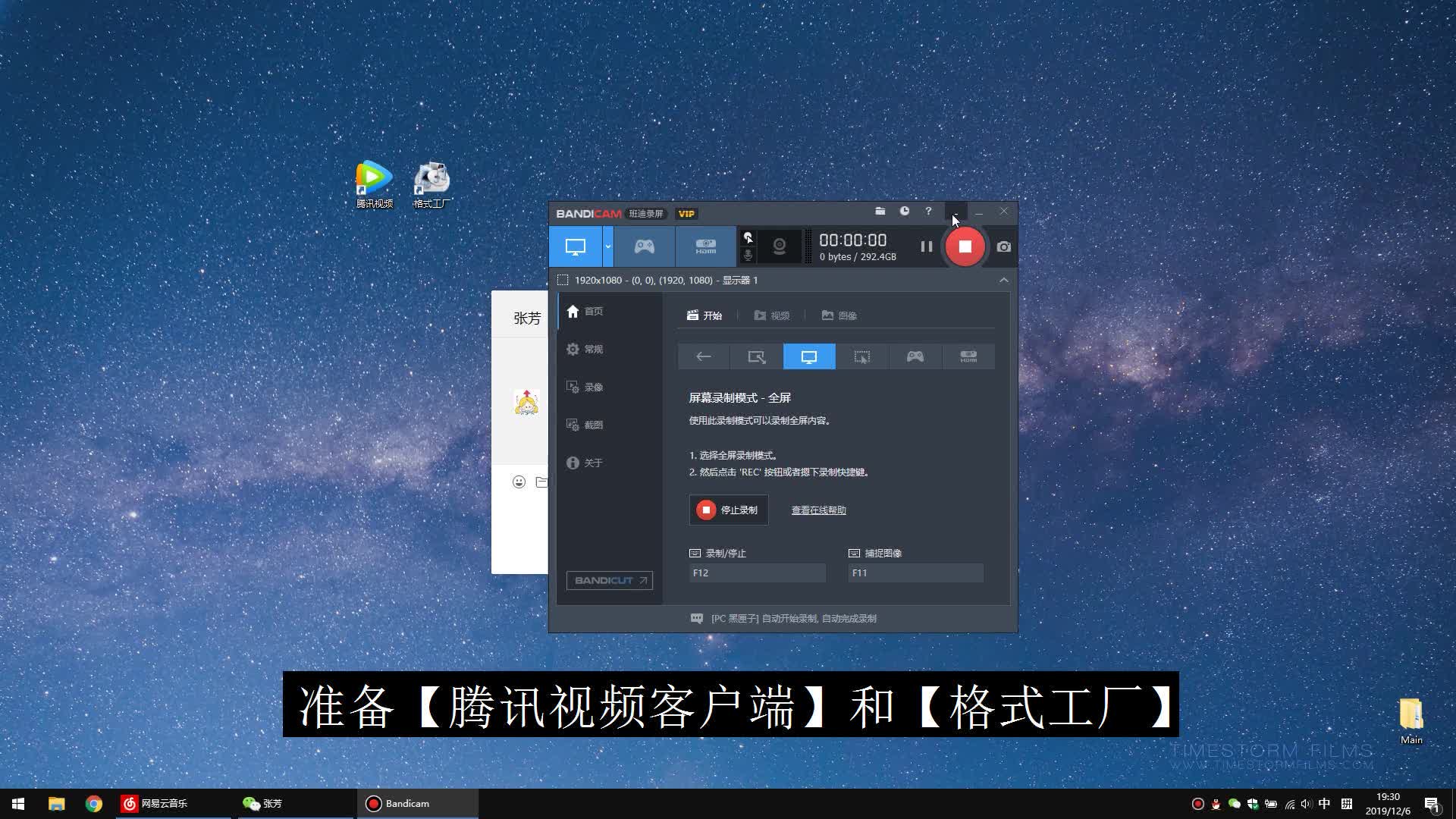Open Windows Start menu
The height and width of the screenshot is (819, 1456).
pos(18,804)
